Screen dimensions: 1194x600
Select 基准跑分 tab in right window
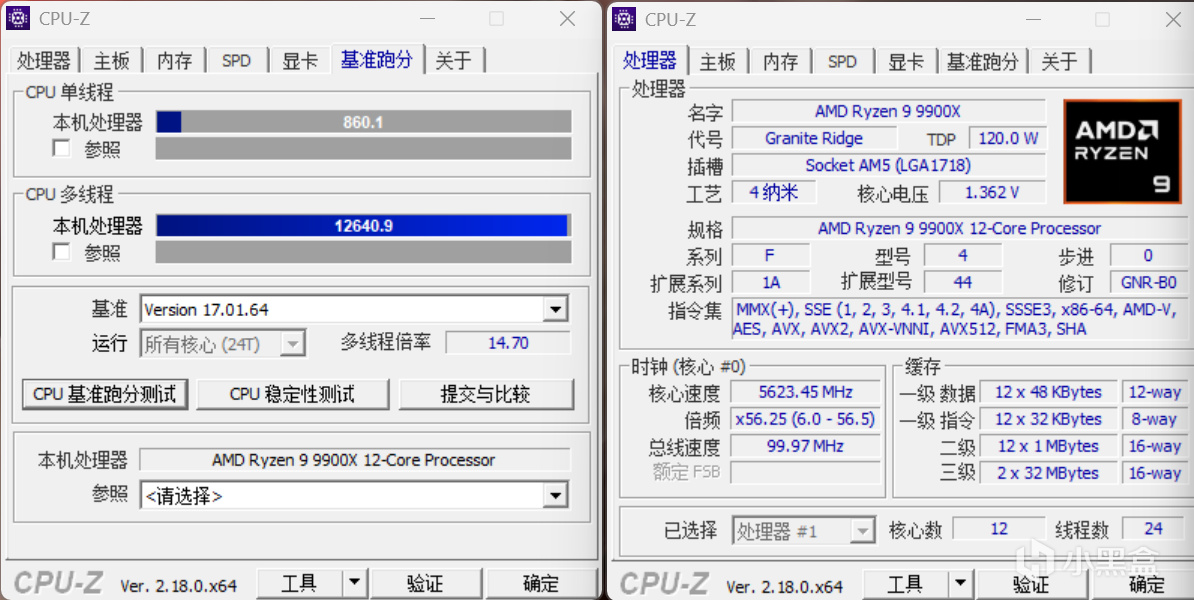pyautogui.click(x=982, y=61)
